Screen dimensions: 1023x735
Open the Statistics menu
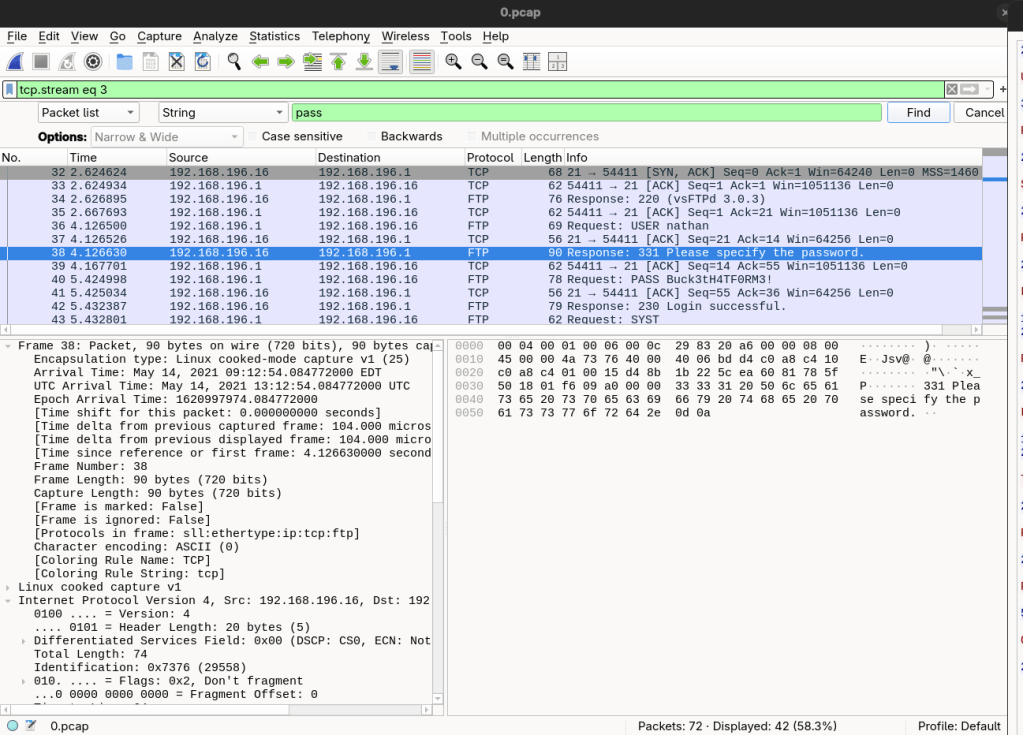coord(274,36)
